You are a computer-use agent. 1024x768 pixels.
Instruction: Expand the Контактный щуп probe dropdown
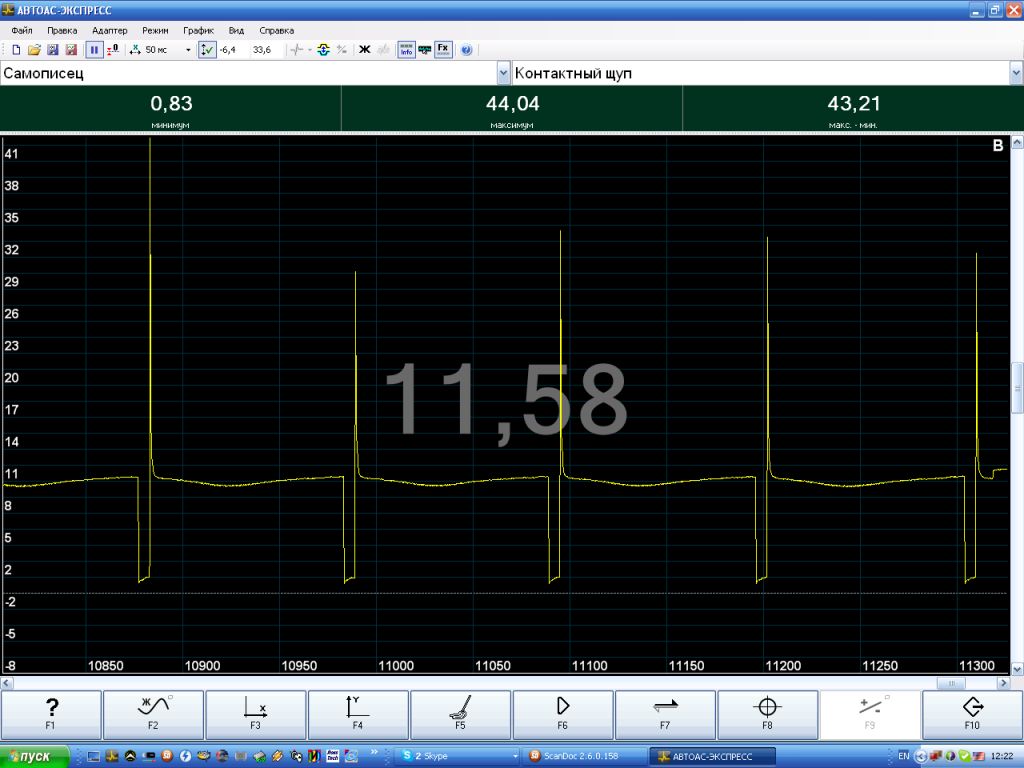[1016, 73]
